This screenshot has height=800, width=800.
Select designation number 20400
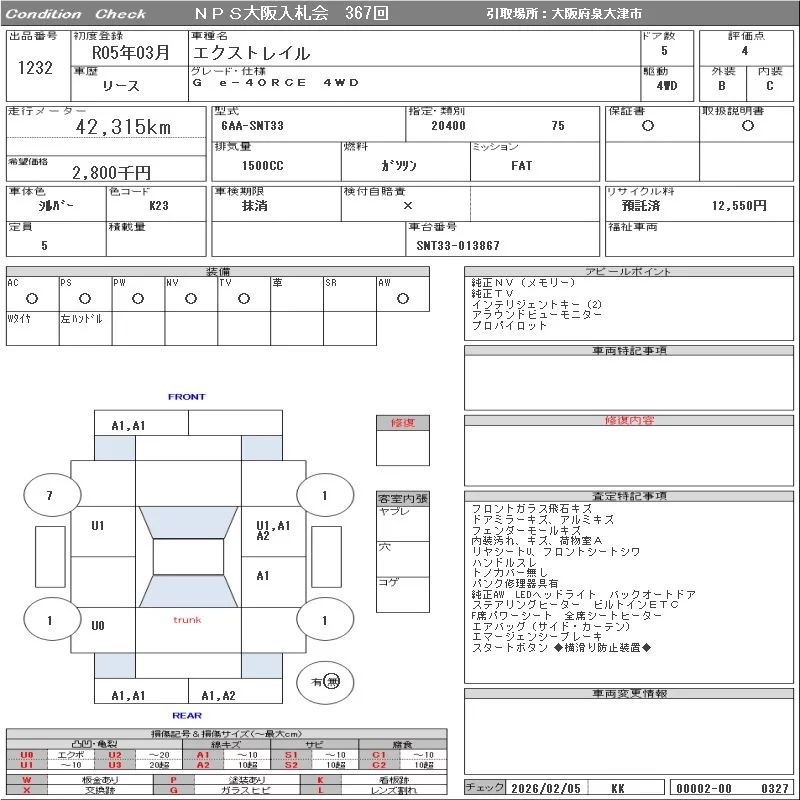click(448, 126)
